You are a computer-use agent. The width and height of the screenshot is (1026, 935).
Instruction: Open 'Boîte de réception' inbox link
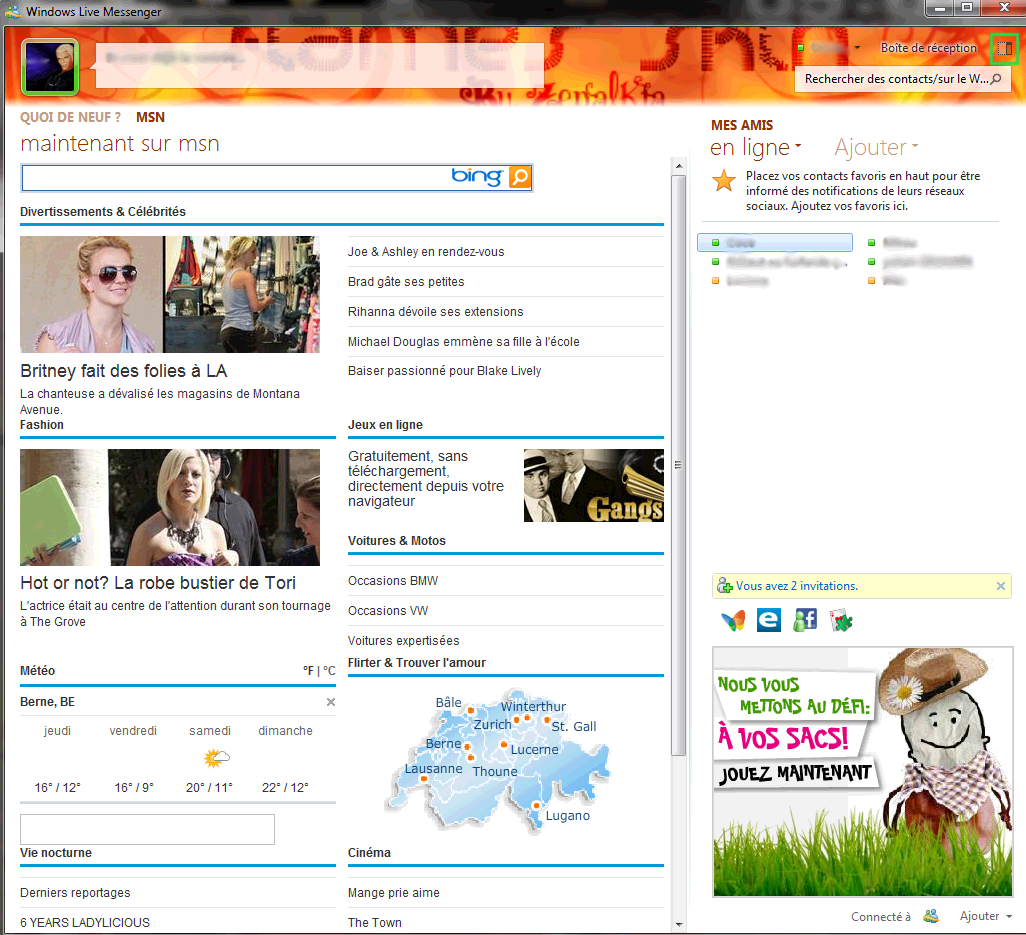point(929,48)
